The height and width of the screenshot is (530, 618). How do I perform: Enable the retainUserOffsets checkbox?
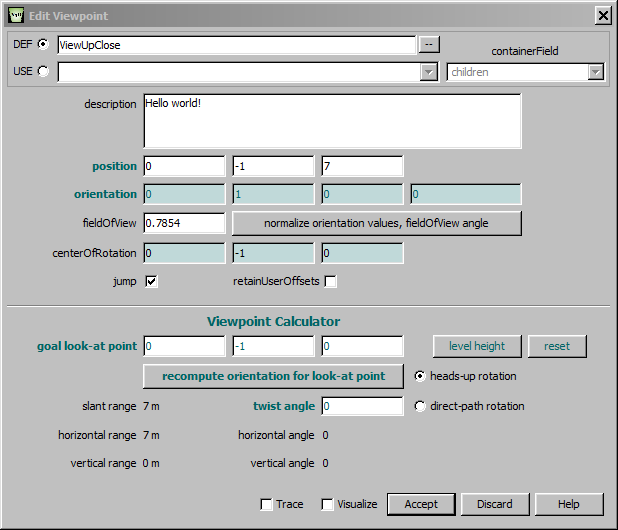click(330, 282)
